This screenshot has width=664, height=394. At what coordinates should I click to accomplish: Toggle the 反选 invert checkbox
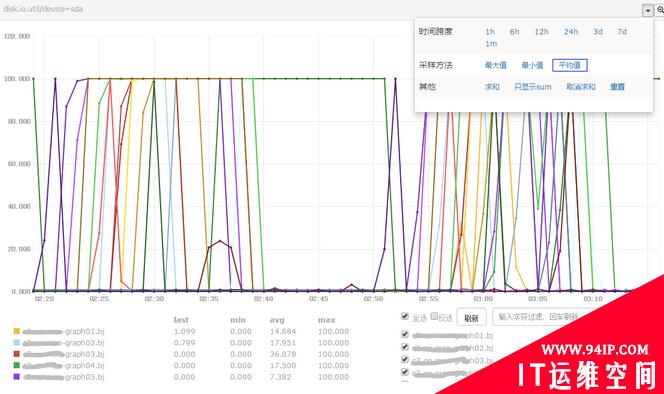pyautogui.click(x=434, y=316)
